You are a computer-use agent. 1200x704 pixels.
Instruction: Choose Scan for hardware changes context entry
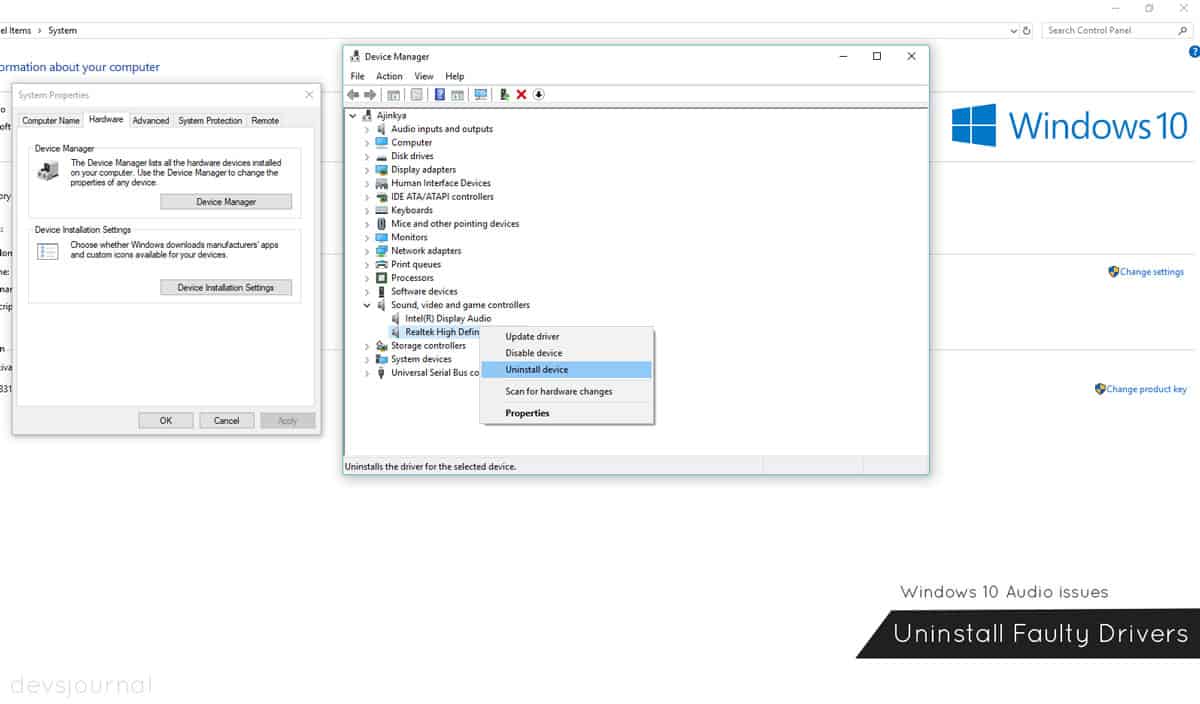tap(566, 391)
